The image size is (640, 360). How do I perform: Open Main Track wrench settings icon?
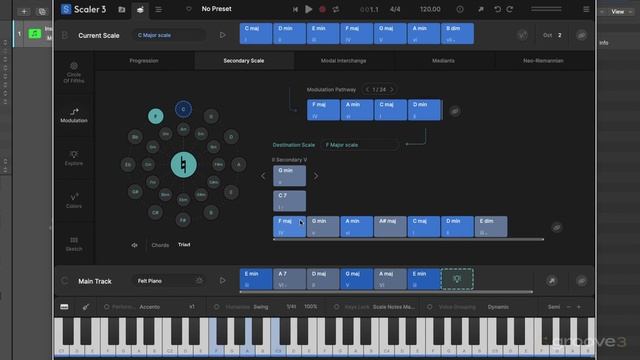[552, 281]
